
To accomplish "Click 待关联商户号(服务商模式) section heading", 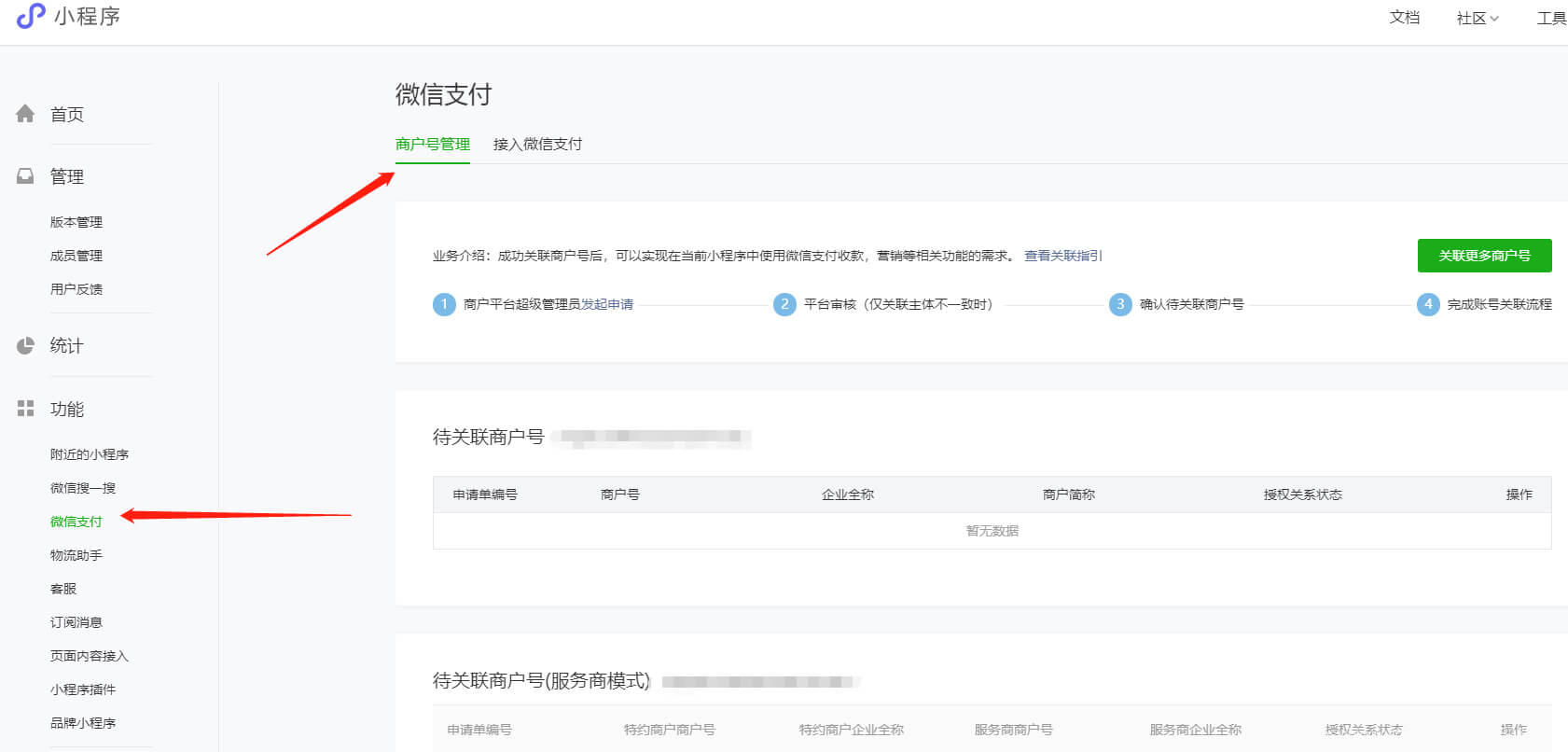I will pos(542,681).
